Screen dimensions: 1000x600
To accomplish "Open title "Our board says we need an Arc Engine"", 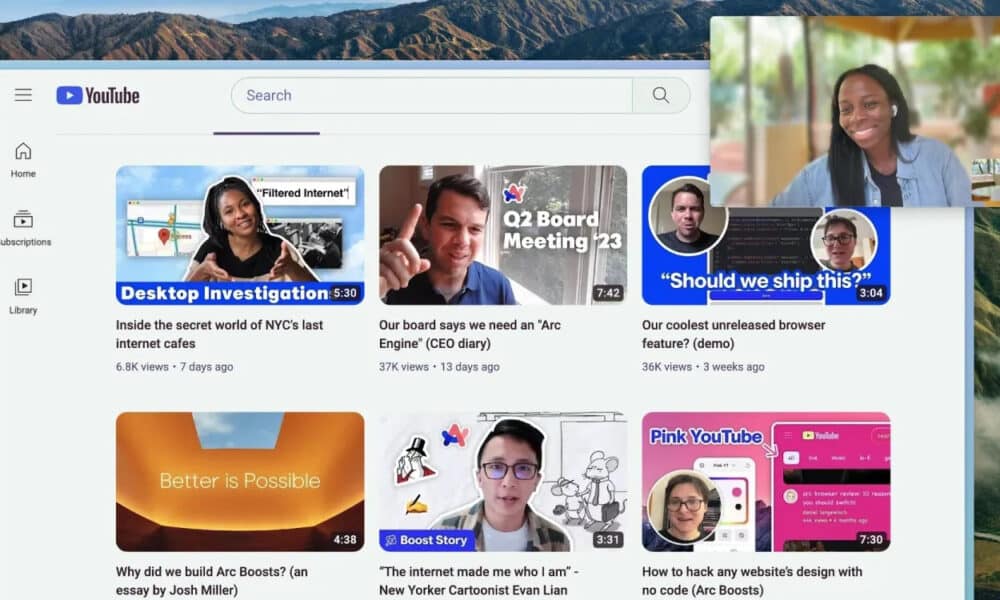I will [x=470, y=334].
